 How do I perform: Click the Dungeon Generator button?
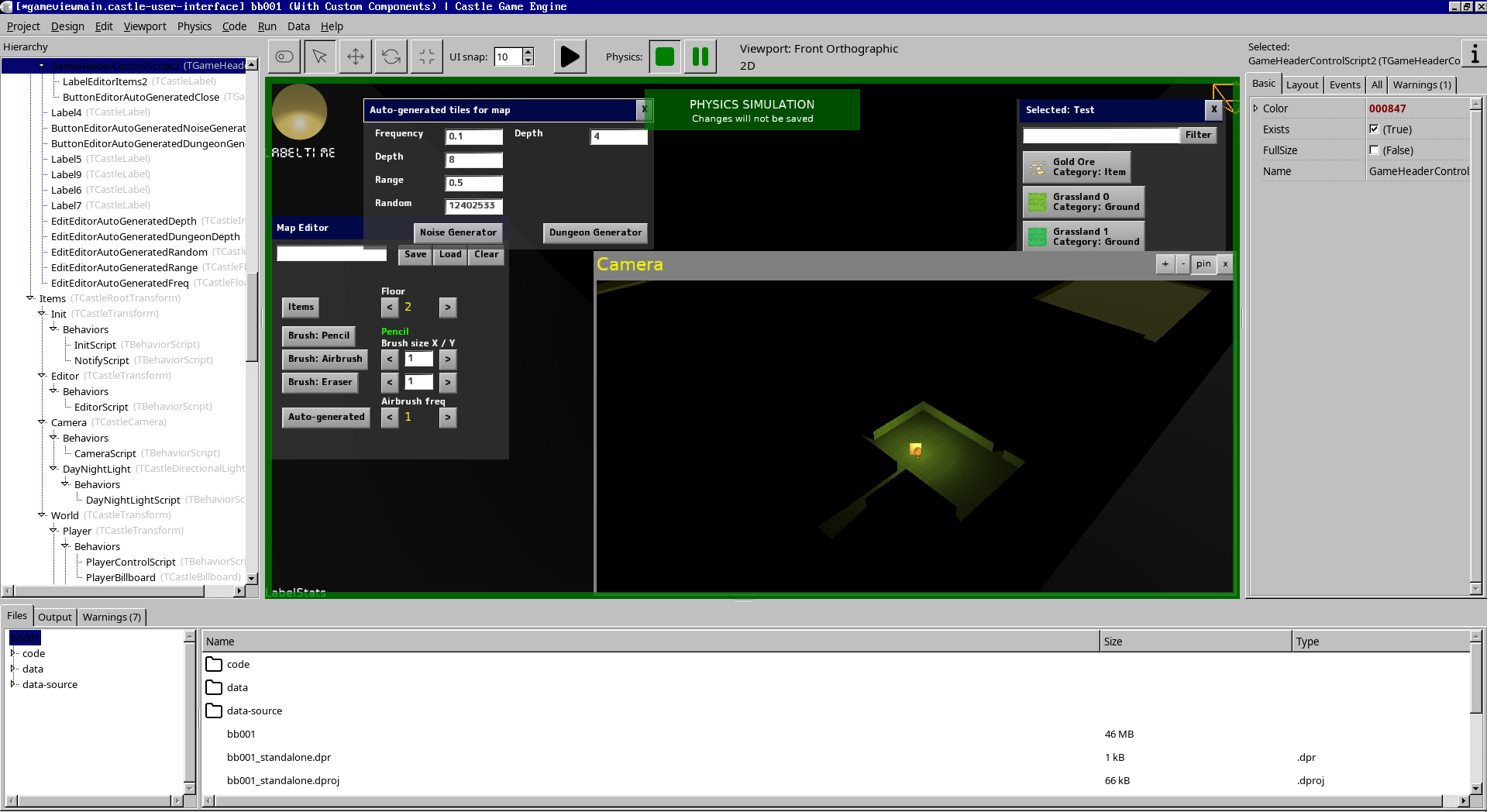595,232
